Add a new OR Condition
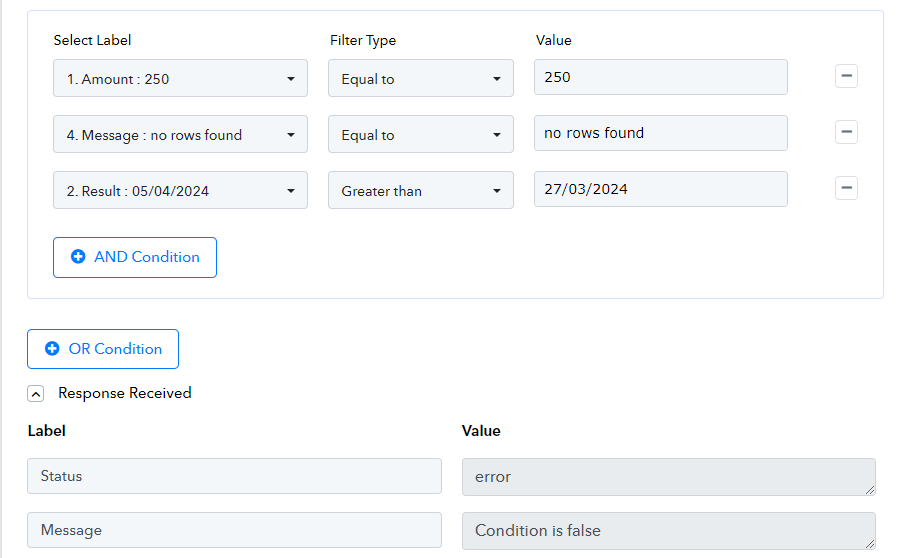 pyautogui.click(x=103, y=349)
